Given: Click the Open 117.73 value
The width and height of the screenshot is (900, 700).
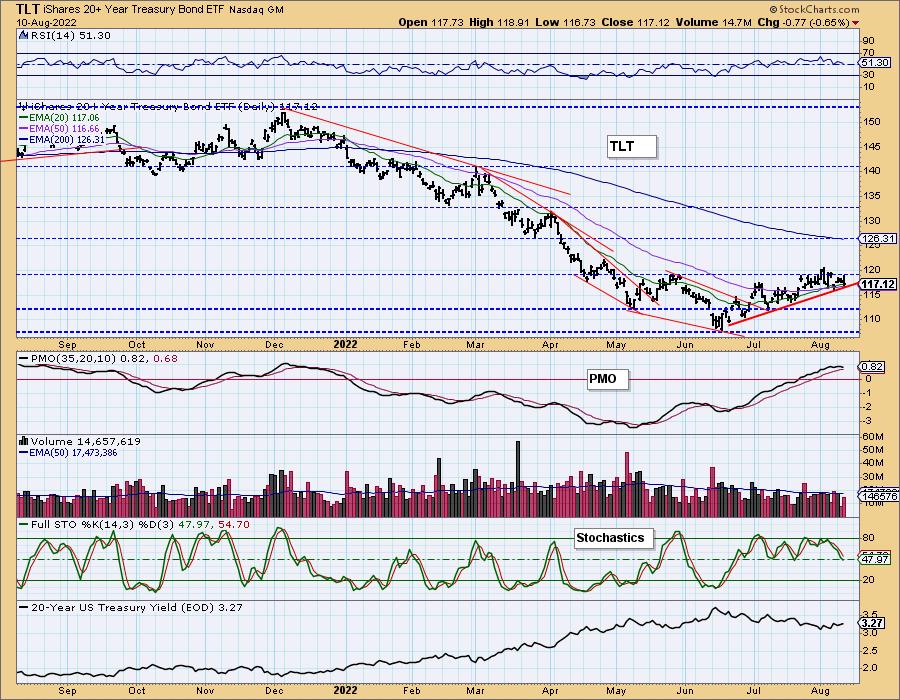Looking at the screenshot, I should 432,22.
